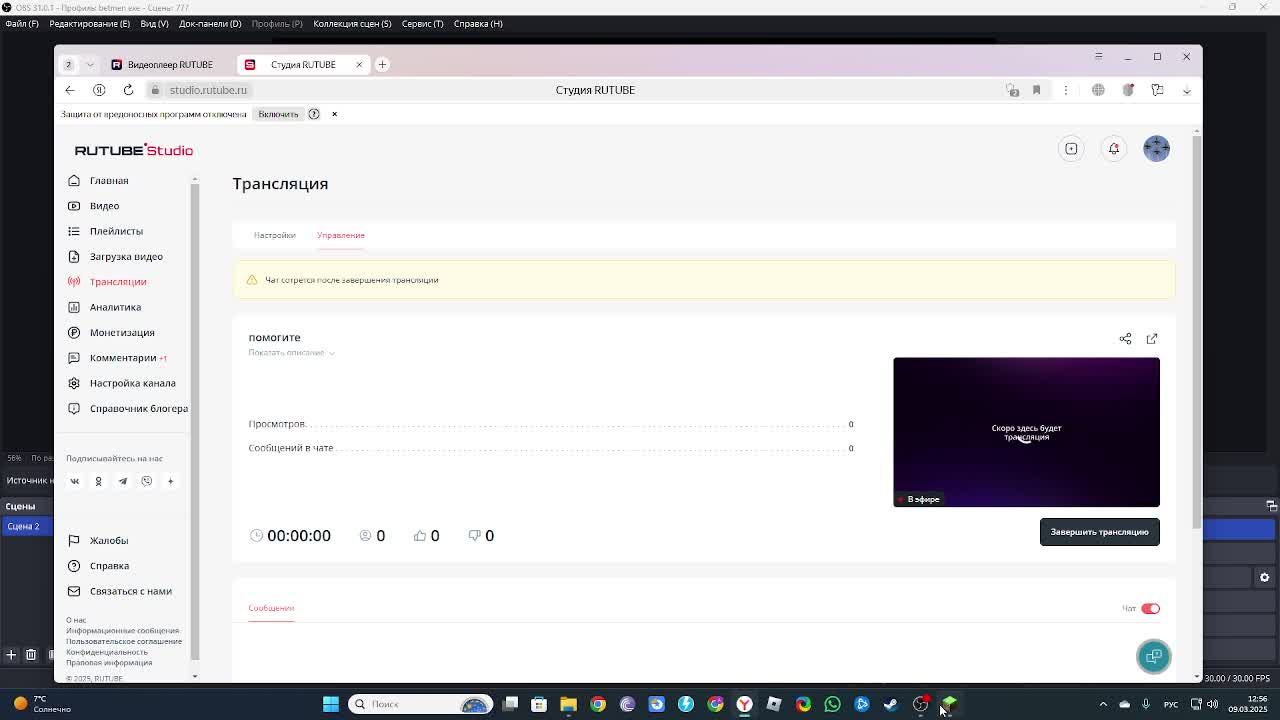Reload the studio.rutube.ru page
Image resolution: width=1280 pixels, height=720 pixels.
coord(128,90)
